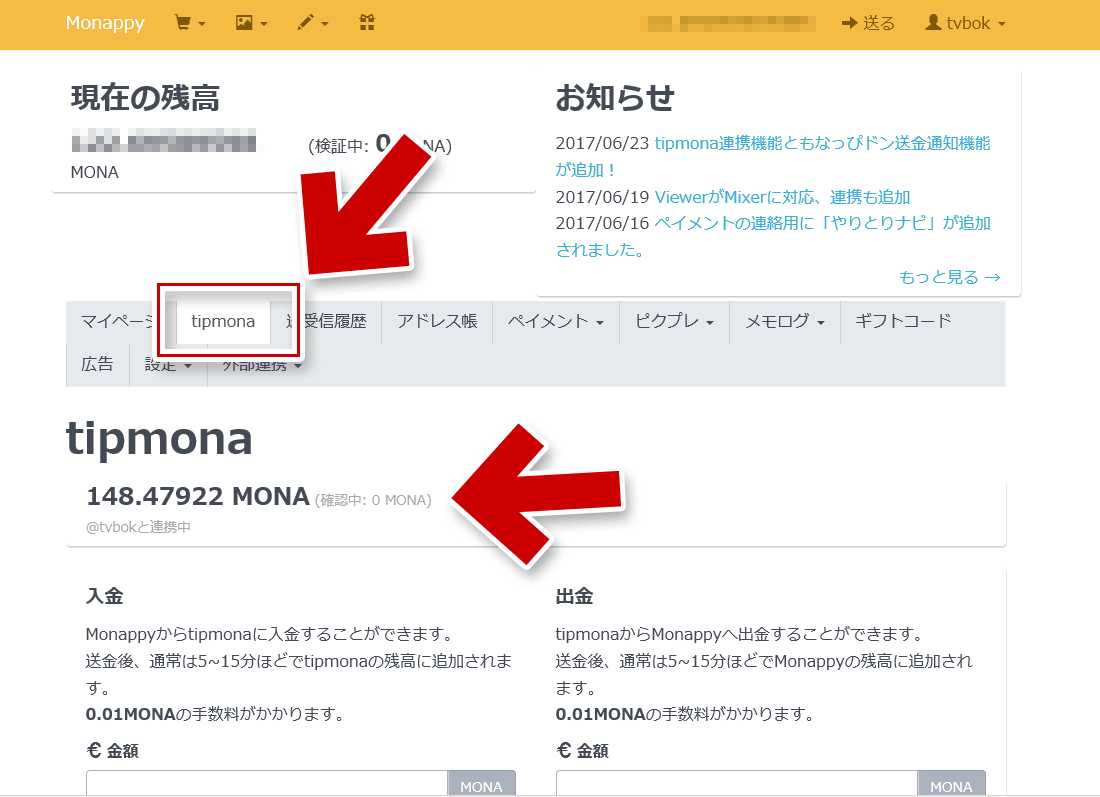Open the tvbok user menu
This screenshot has height=797, width=1100.
[x=965, y=23]
